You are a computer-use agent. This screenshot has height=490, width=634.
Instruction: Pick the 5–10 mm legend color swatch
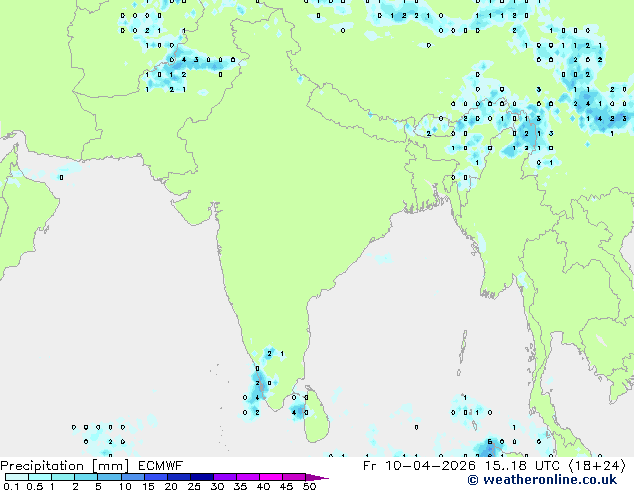click(109, 477)
